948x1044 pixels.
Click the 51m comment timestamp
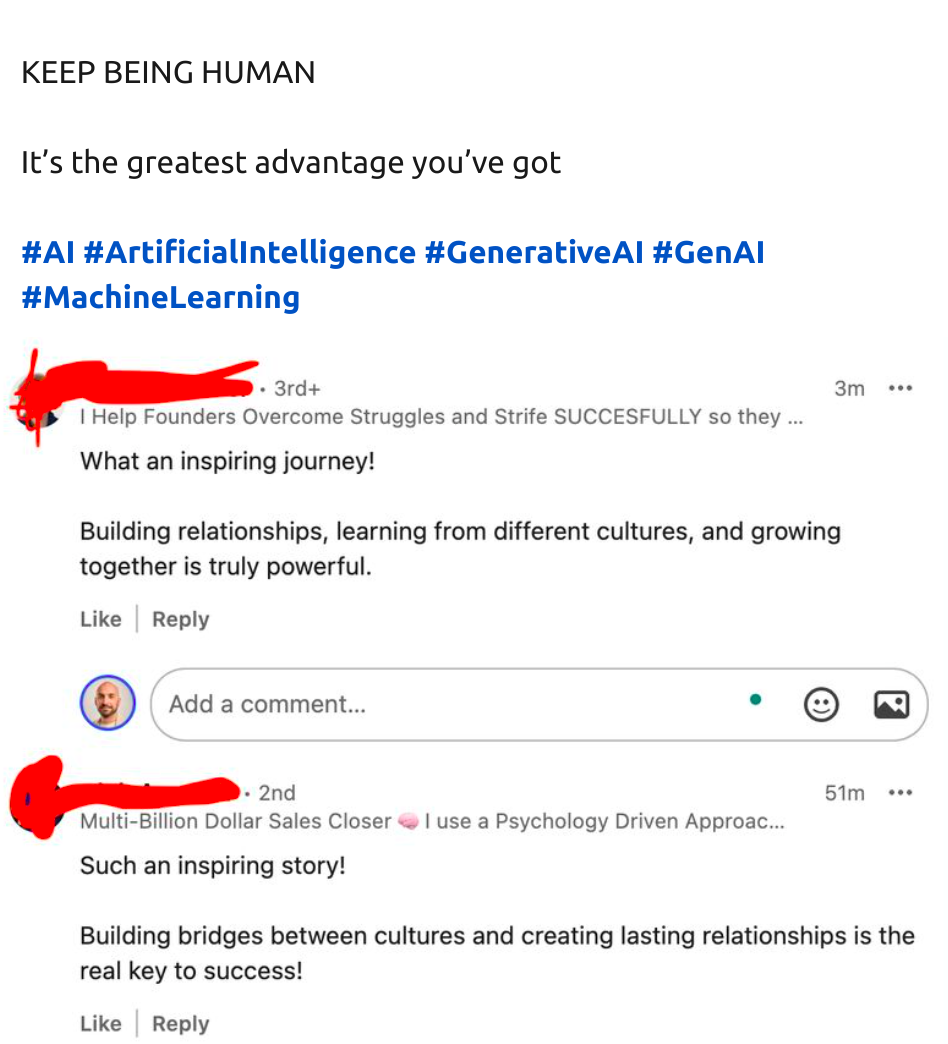[844, 794]
